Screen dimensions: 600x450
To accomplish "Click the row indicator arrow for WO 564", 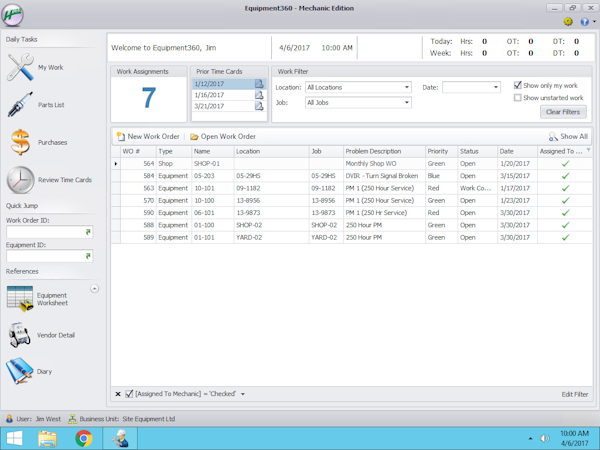I will point(116,164).
